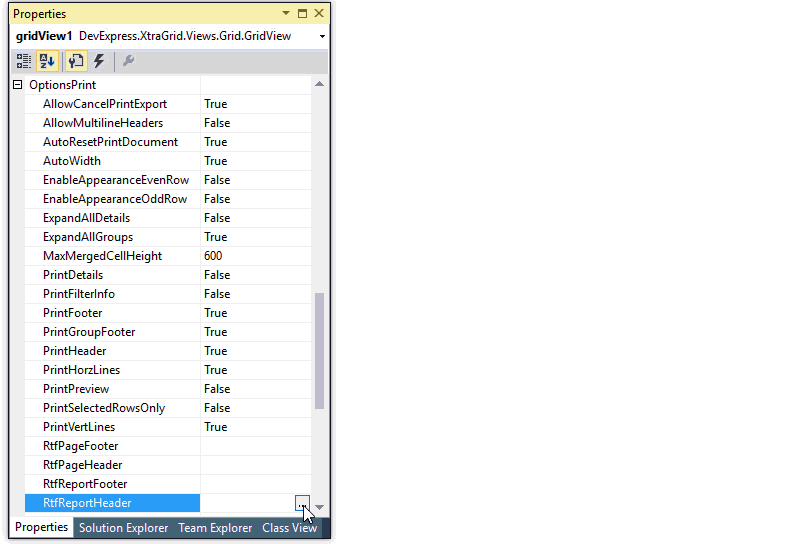Maximize the Properties panel

[303, 14]
